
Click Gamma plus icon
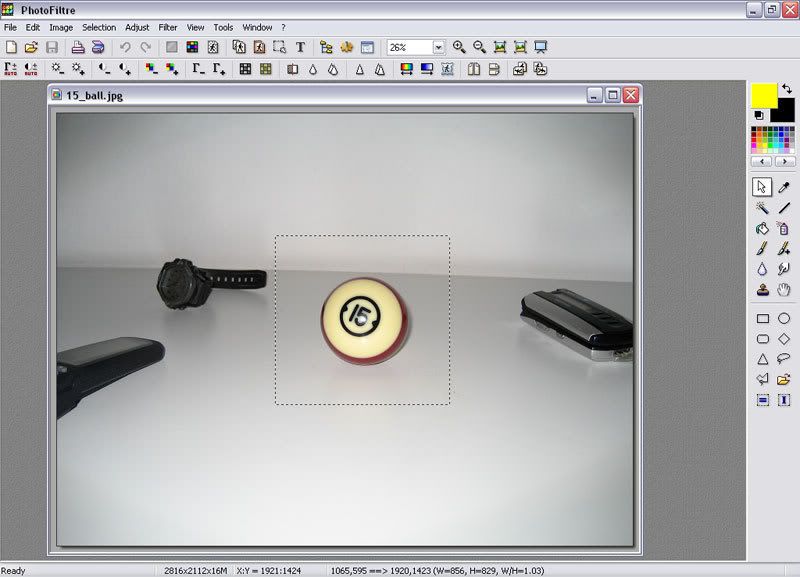[x=219, y=69]
